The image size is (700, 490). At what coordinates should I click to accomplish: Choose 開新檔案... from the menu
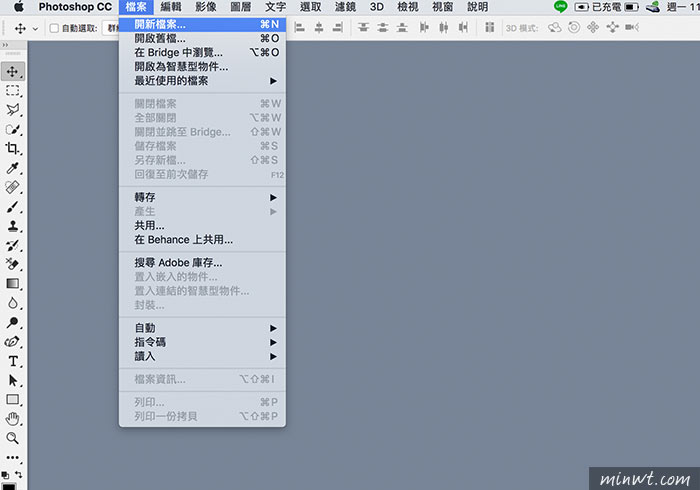pos(202,24)
